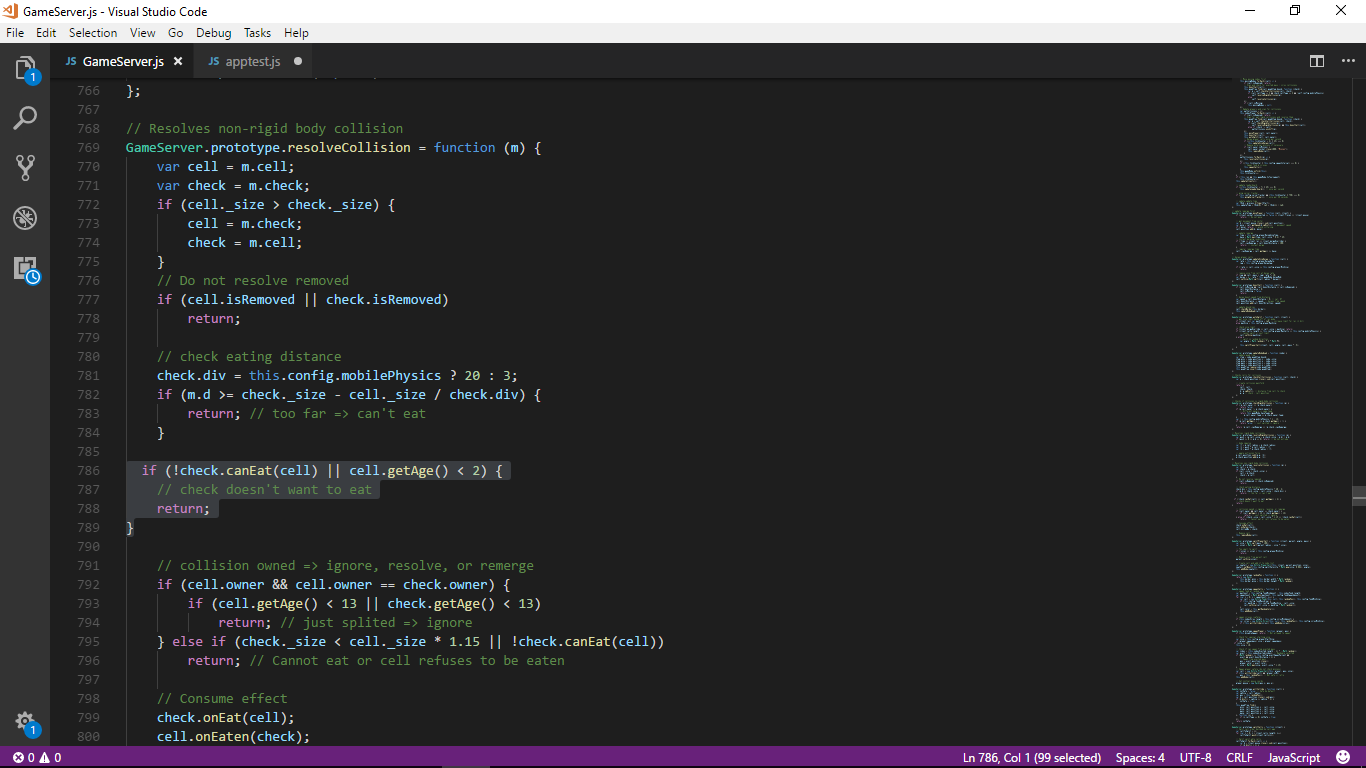Change indentation via Spaces: 4
The height and width of the screenshot is (768, 1366).
(x=1139, y=757)
